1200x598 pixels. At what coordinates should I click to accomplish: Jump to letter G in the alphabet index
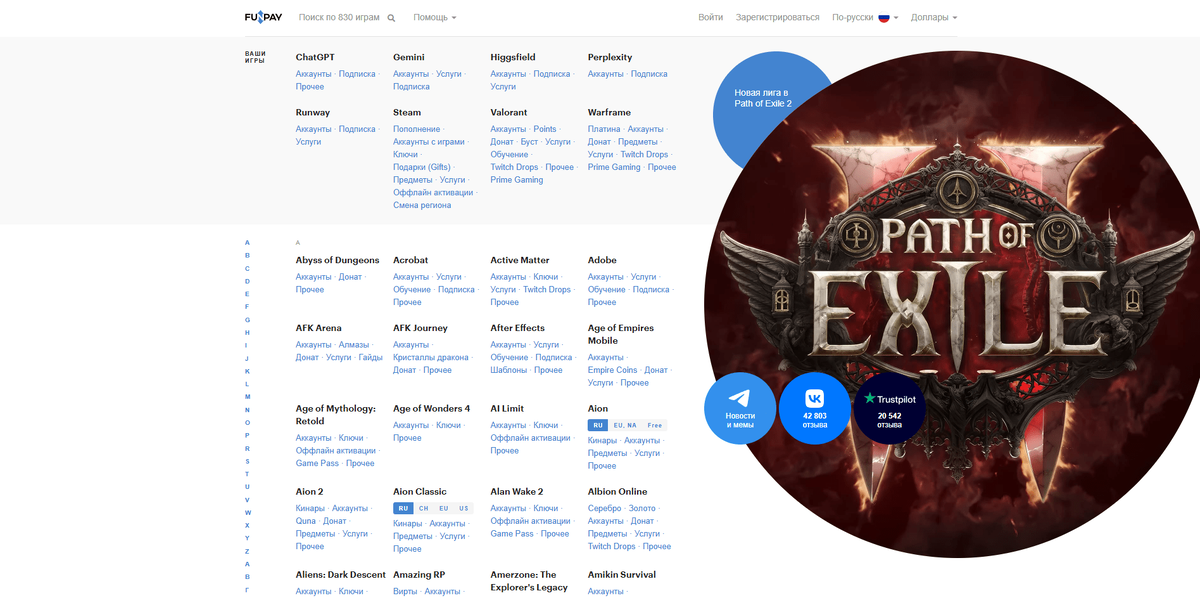(x=248, y=320)
